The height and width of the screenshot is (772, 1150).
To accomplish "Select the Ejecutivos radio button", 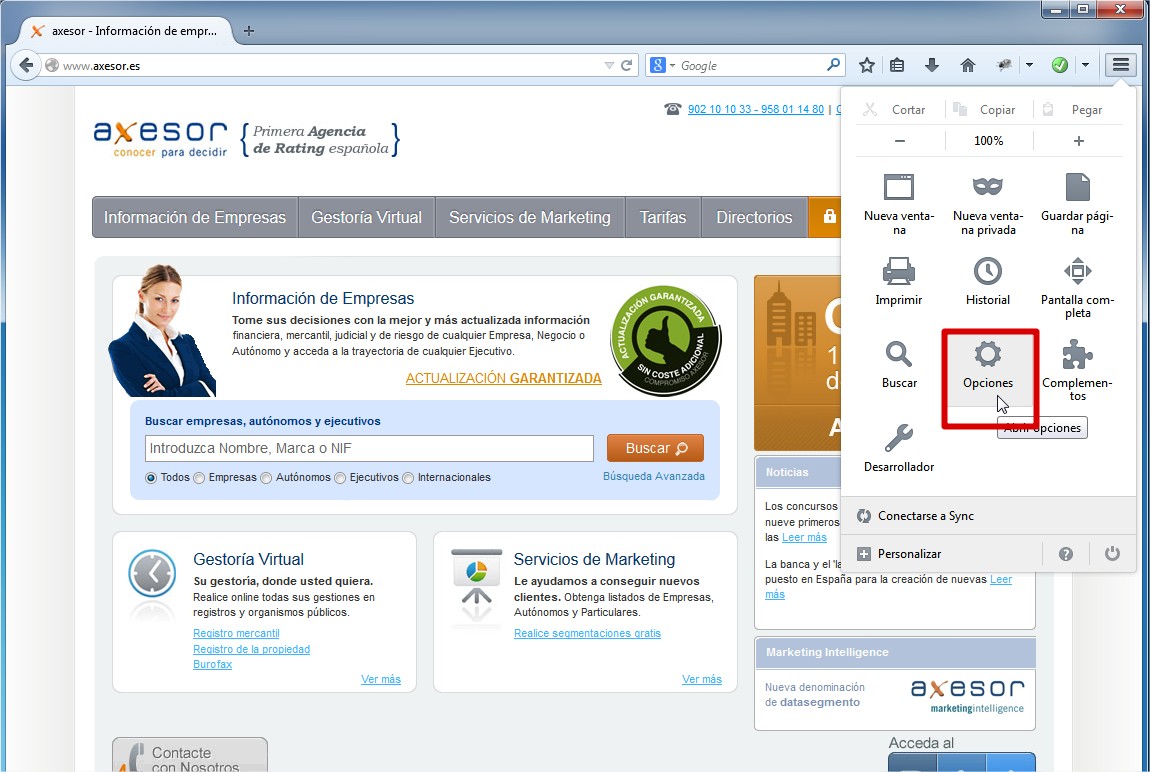I will click(x=340, y=478).
